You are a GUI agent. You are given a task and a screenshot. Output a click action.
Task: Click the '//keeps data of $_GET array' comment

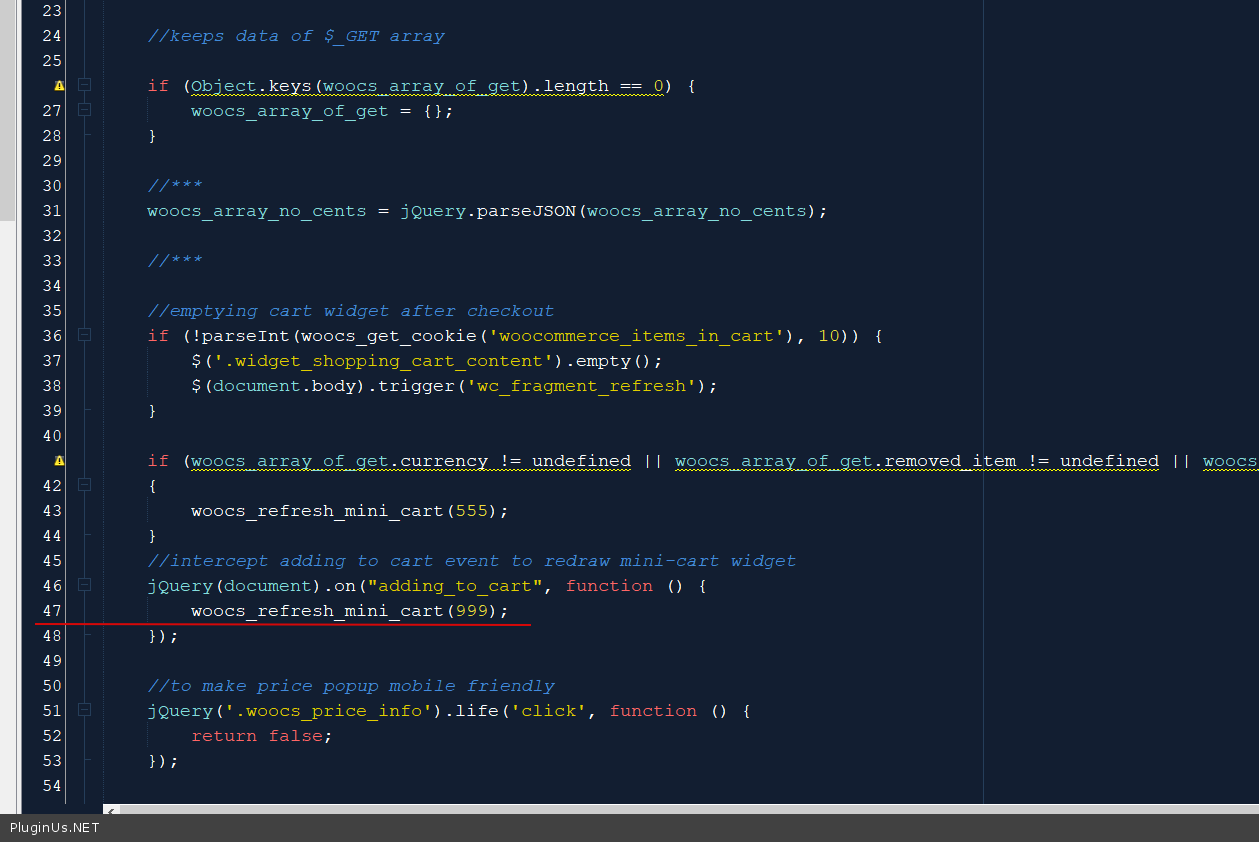pyautogui.click(x=296, y=36)
